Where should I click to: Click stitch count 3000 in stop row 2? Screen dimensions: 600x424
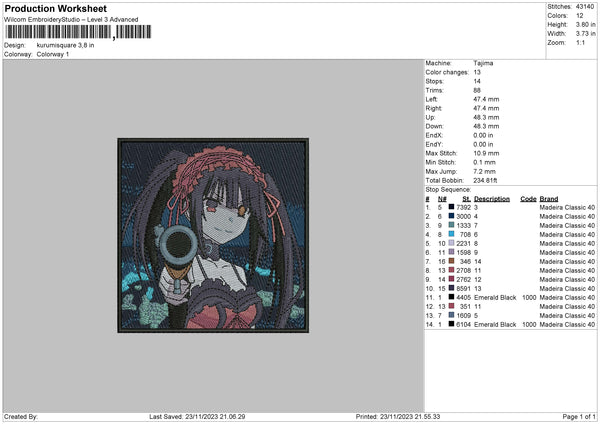click(x=463, y=216)
